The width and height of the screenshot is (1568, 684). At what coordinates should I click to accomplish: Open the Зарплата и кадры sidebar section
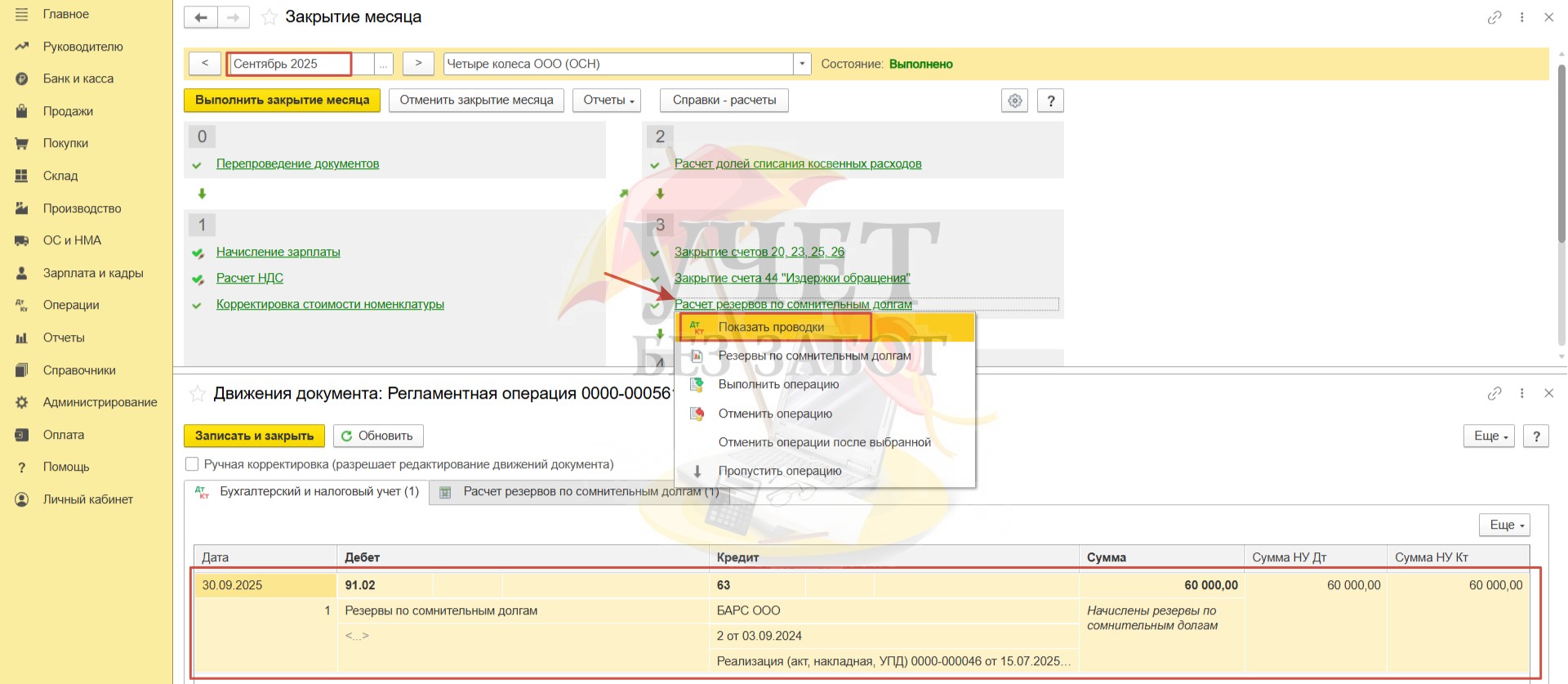click(92, 273)
